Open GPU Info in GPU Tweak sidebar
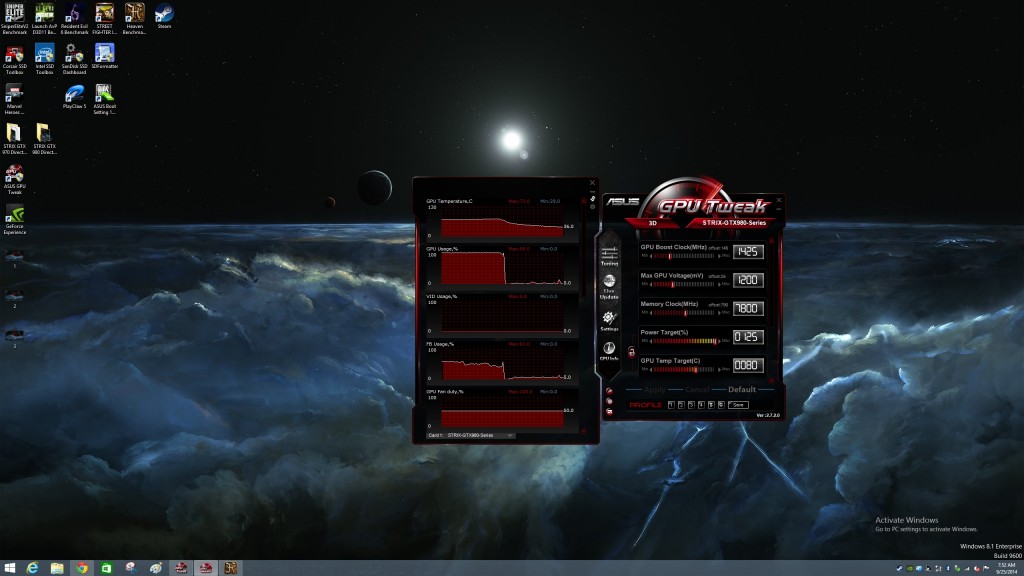The height and width of the screenshot is (576, 1024). pyautogui.click(x=609, y=351)
